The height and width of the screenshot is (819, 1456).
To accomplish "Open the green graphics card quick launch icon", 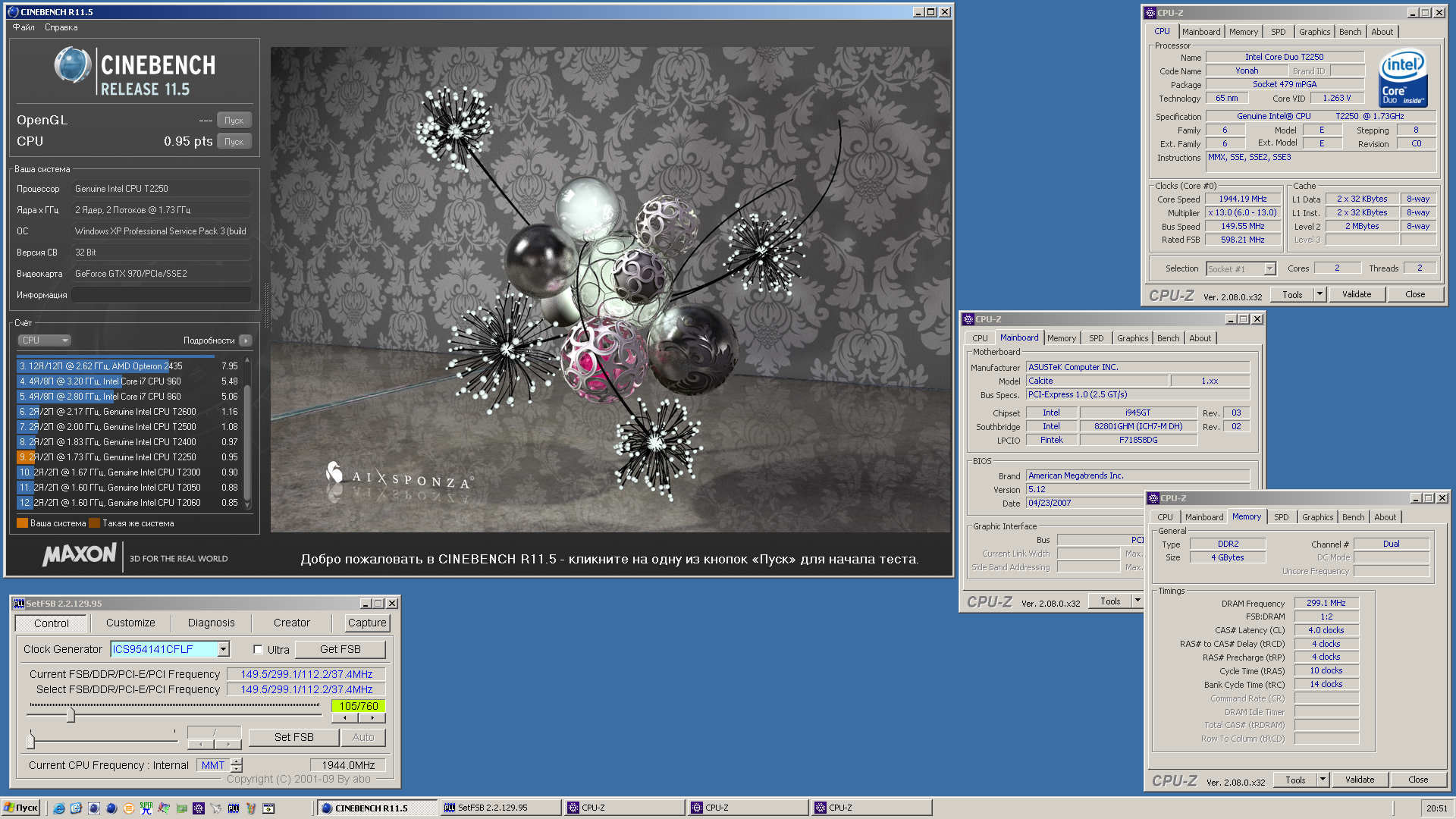I will [x=181, y=808].
